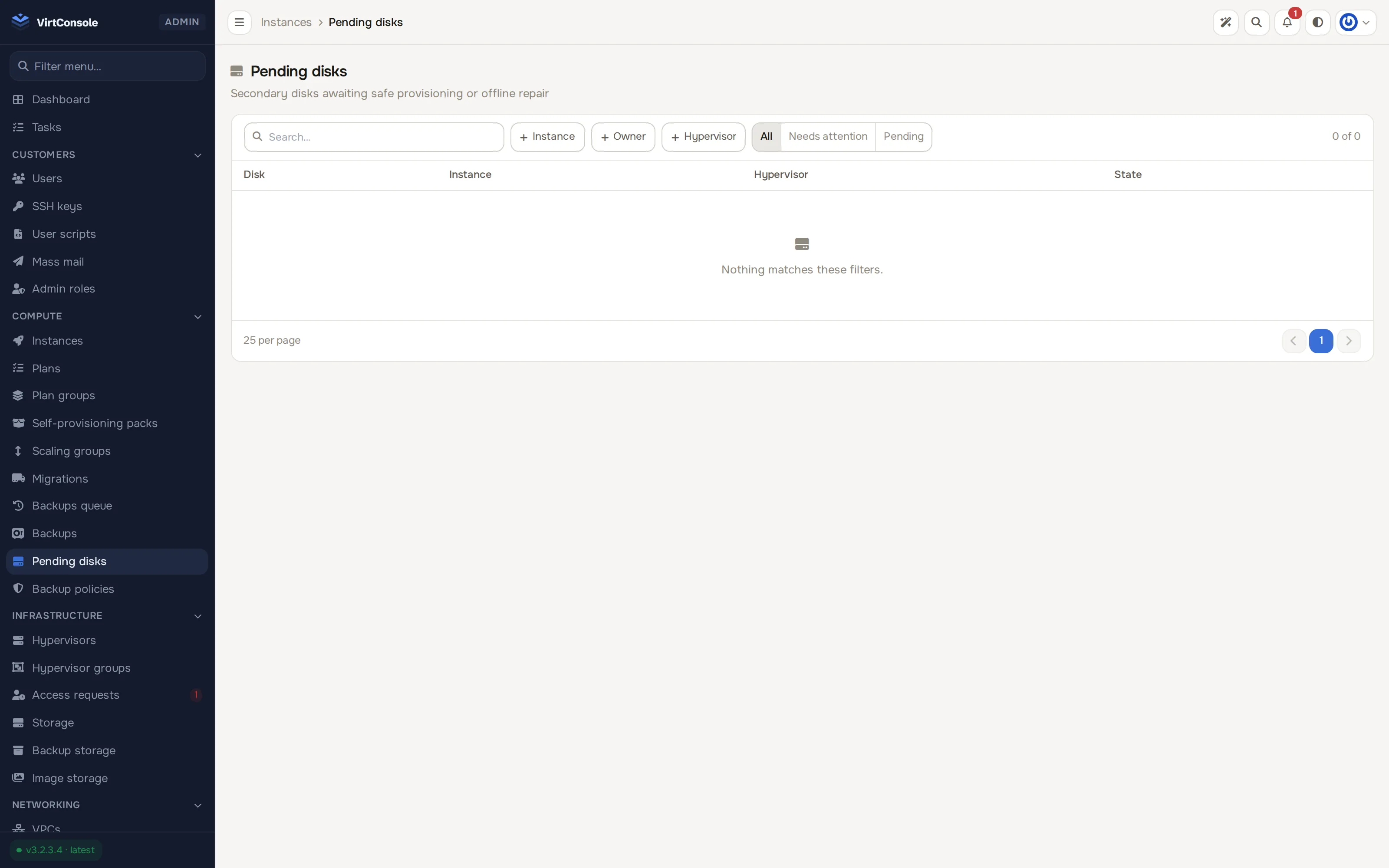Open Mass mail page
1389x868 pixels.
click(107, 261)
